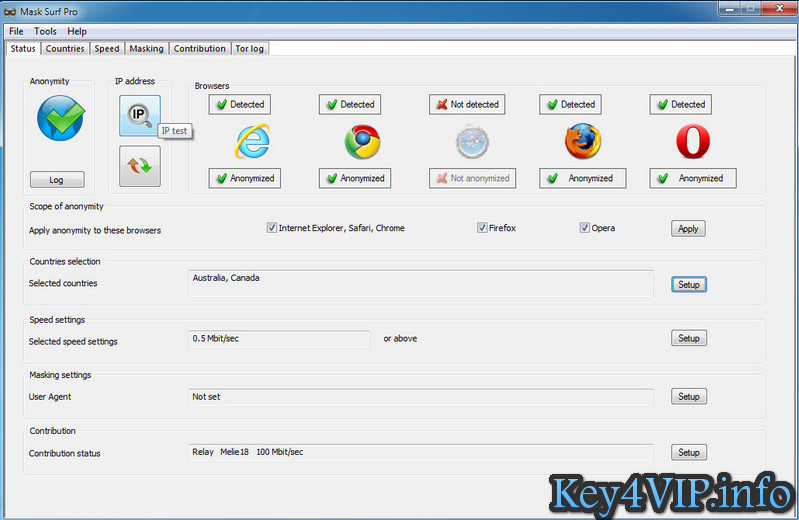The image size is (799, 520).
Task: Run the IP test magnifier button
Action: (140, 116)
